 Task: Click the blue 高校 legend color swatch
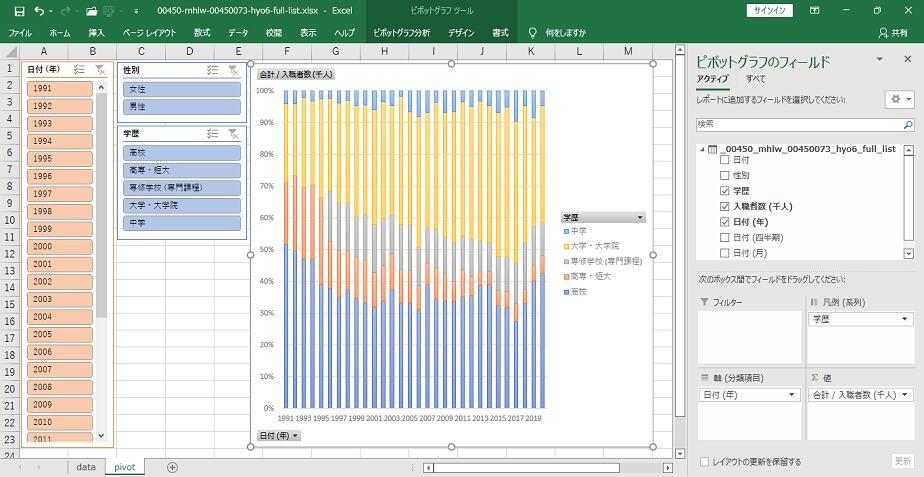(x=566, y=291)
